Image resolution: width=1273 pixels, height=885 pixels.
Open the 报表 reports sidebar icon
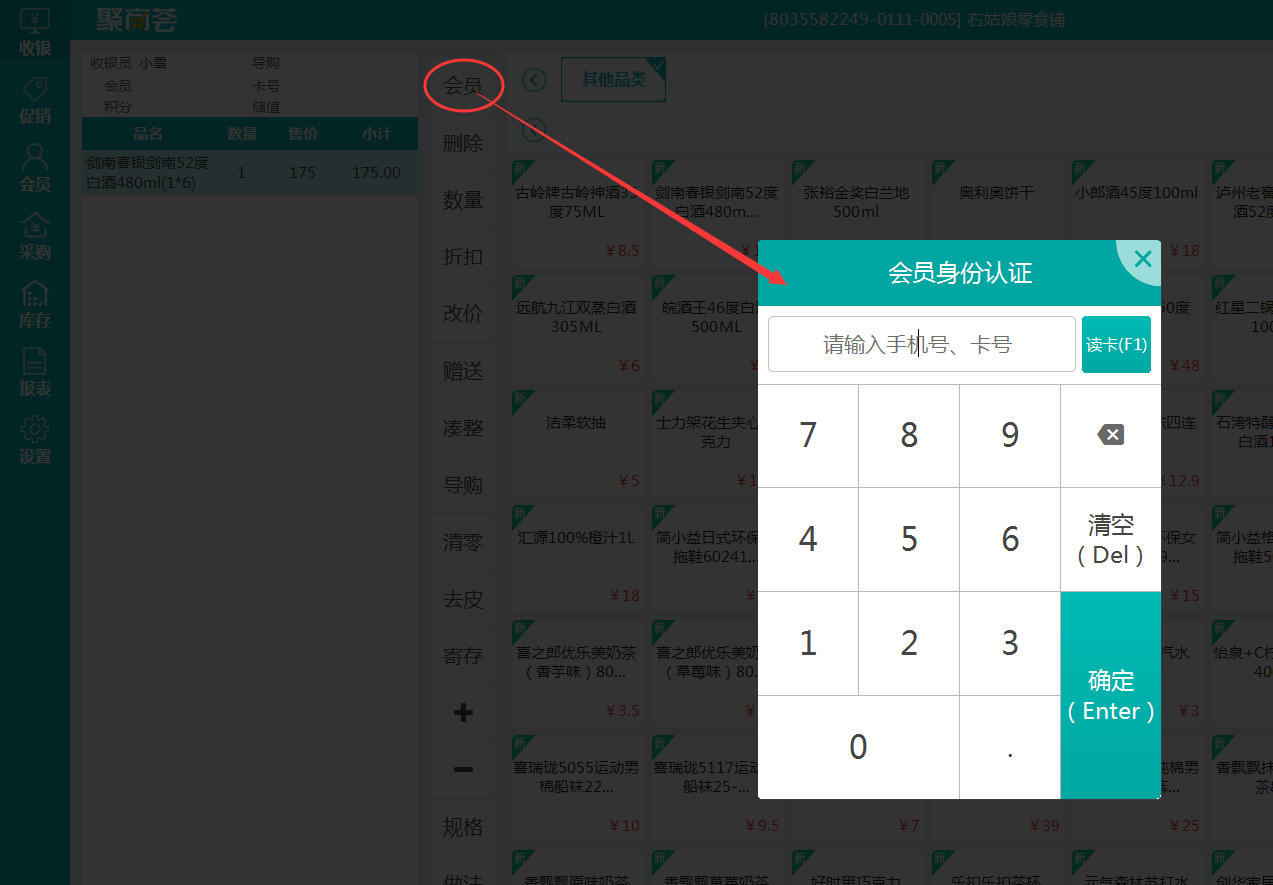[35, 372]
